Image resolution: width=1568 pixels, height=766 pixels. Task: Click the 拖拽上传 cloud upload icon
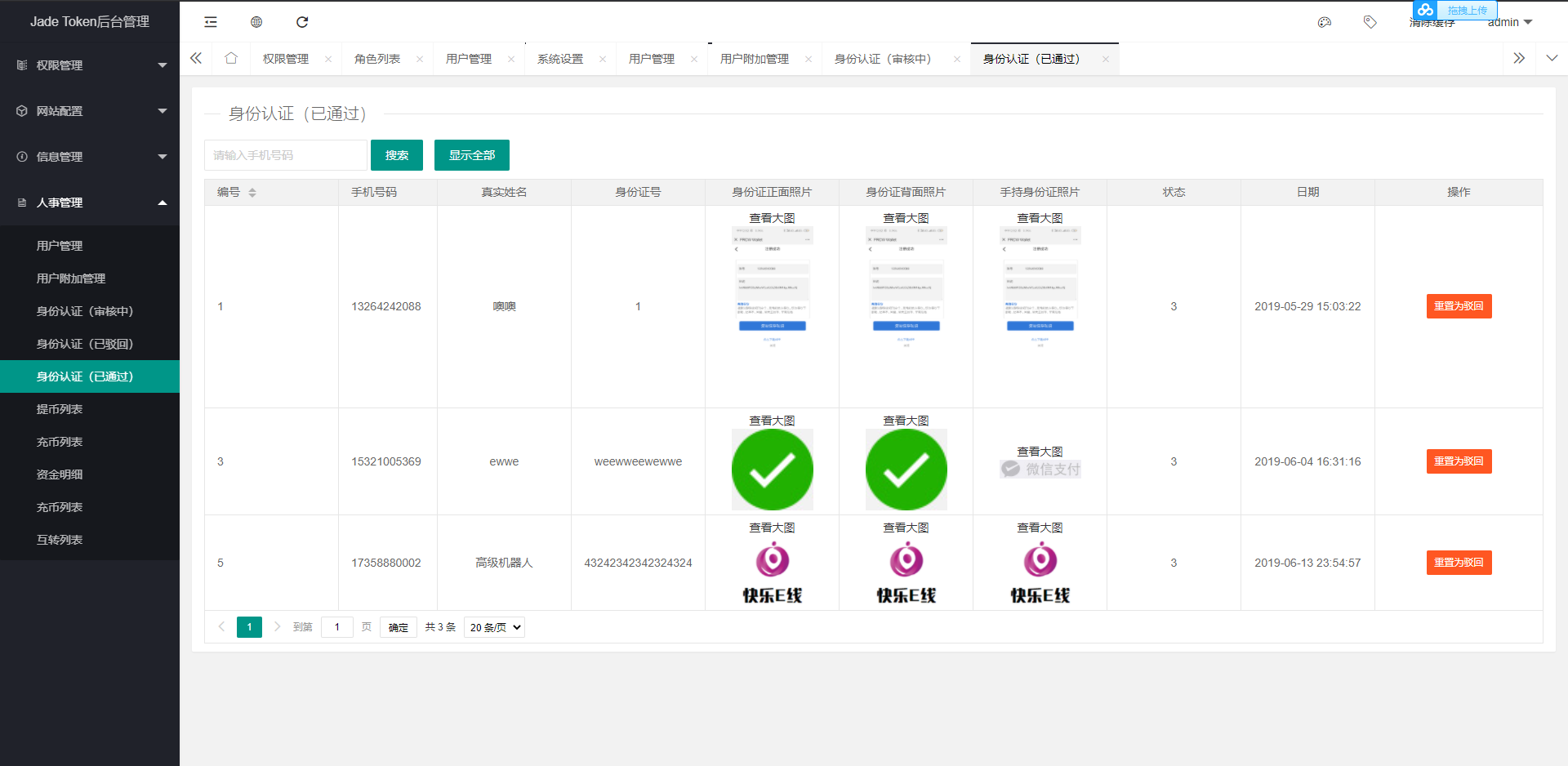pos(1425,10)
